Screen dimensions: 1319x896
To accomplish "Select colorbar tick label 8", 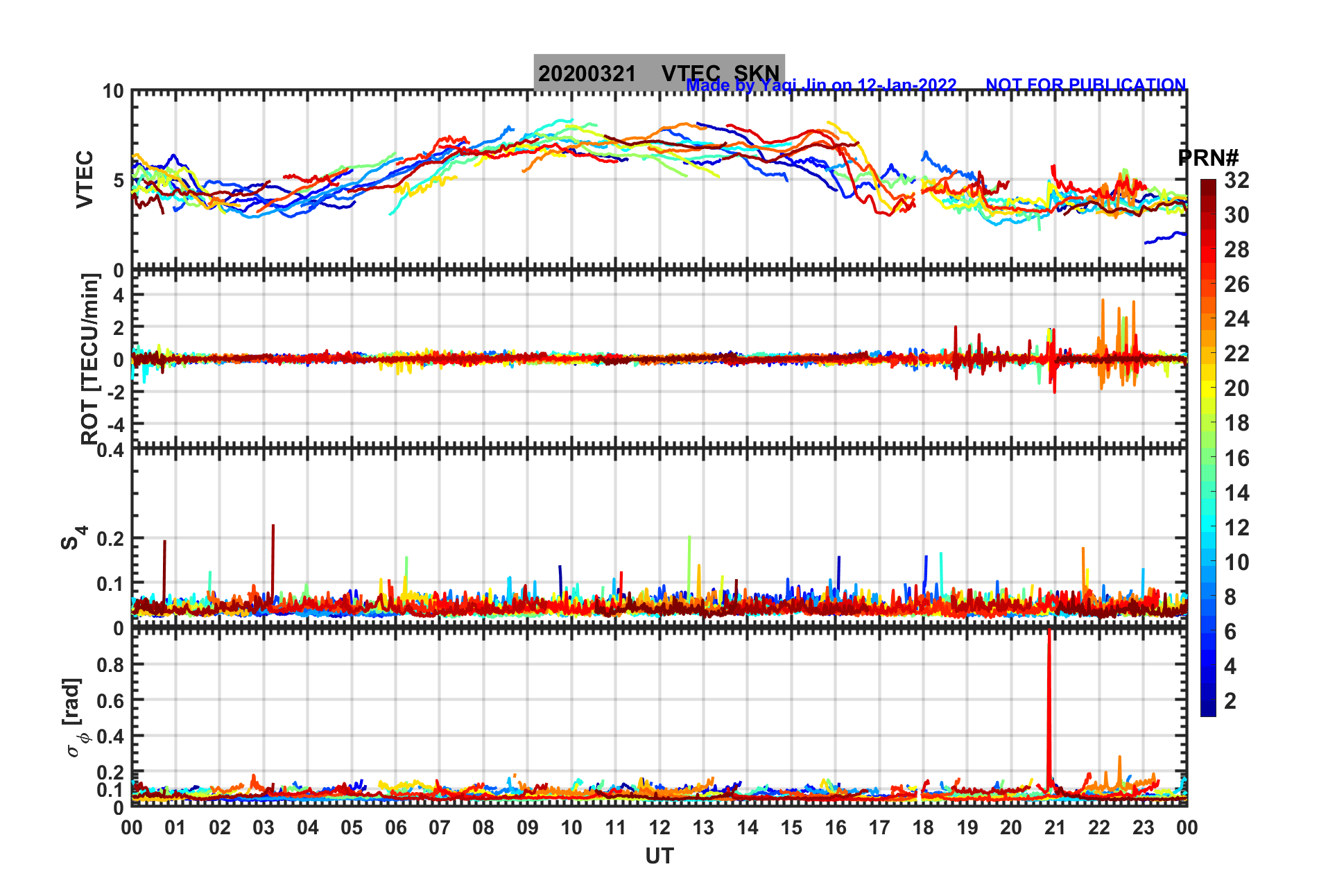I will tap(1230, 597).
